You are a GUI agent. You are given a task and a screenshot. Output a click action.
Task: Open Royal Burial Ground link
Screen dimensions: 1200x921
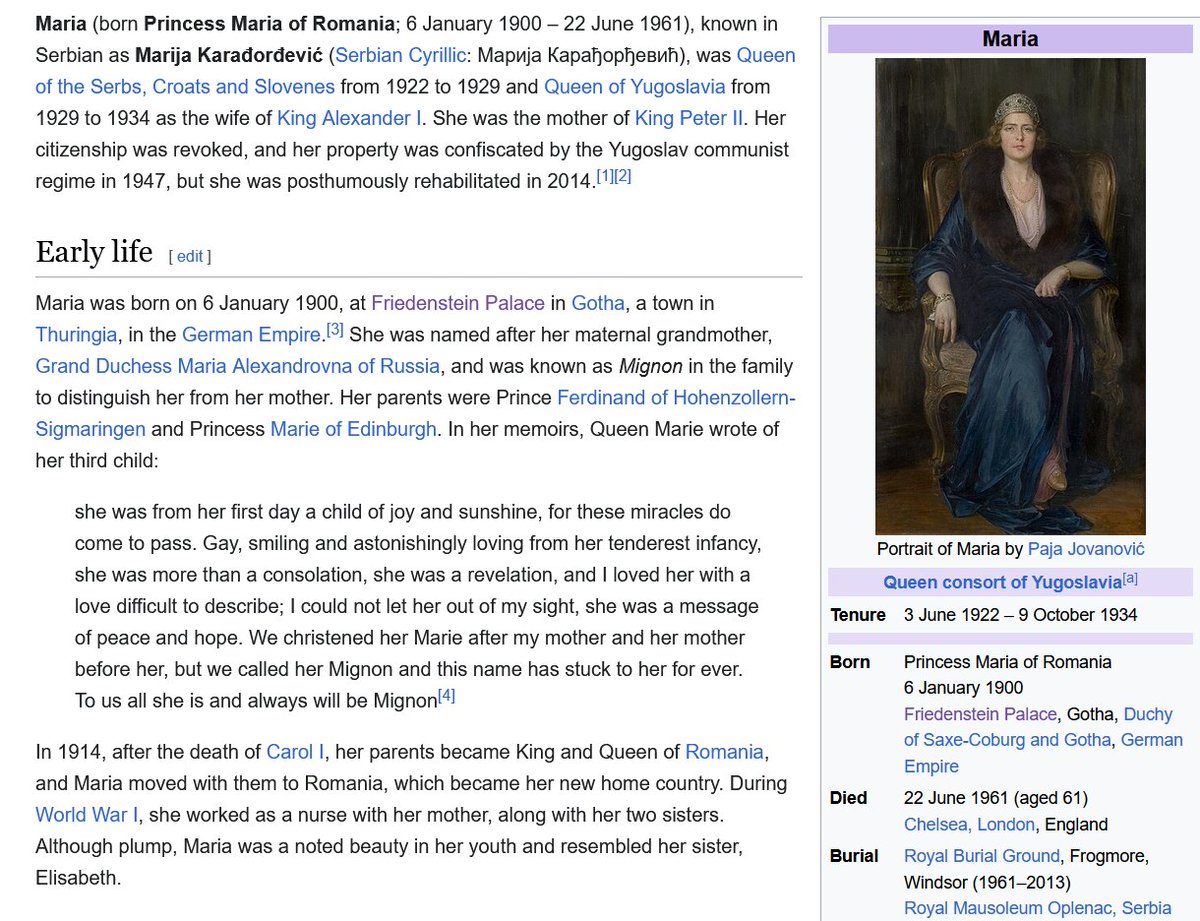pos(981,856)
